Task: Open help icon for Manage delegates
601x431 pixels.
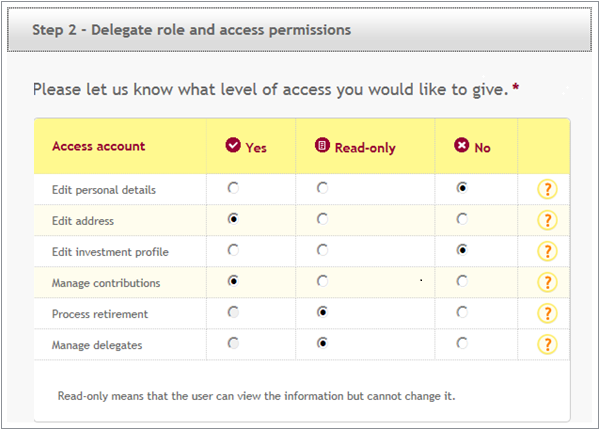Action: [547, 345]
